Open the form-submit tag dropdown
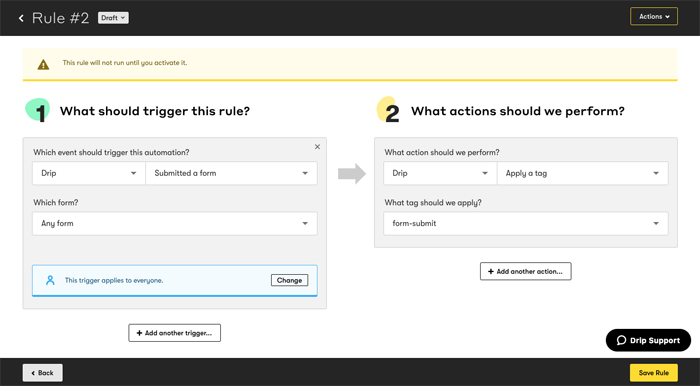The image size is (700, 386). pos(526,223)
